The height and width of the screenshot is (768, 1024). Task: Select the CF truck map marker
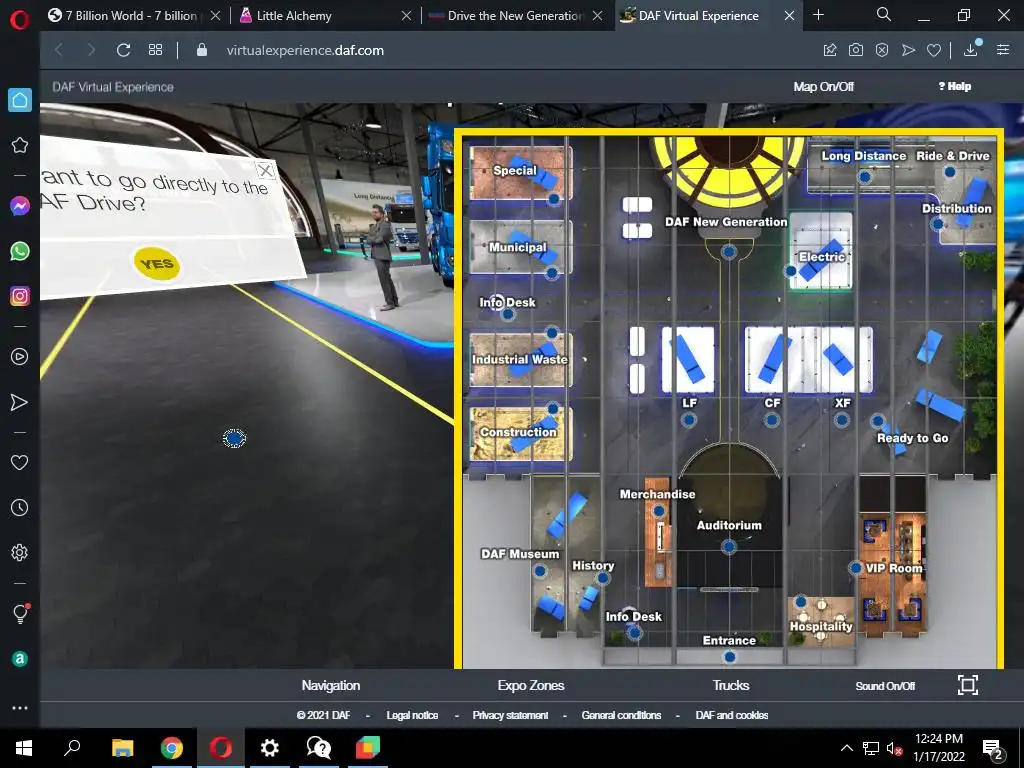[x=772, y=420]
